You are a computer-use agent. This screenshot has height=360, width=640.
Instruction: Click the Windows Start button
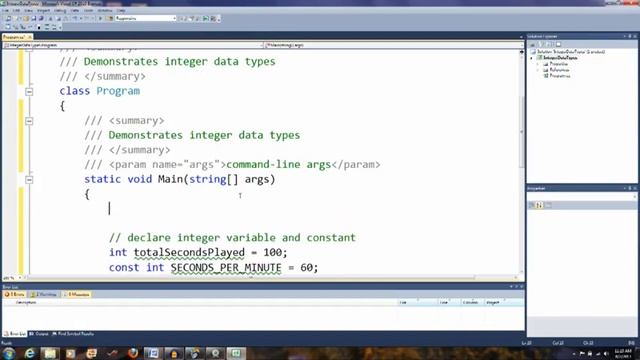[9, 353]
